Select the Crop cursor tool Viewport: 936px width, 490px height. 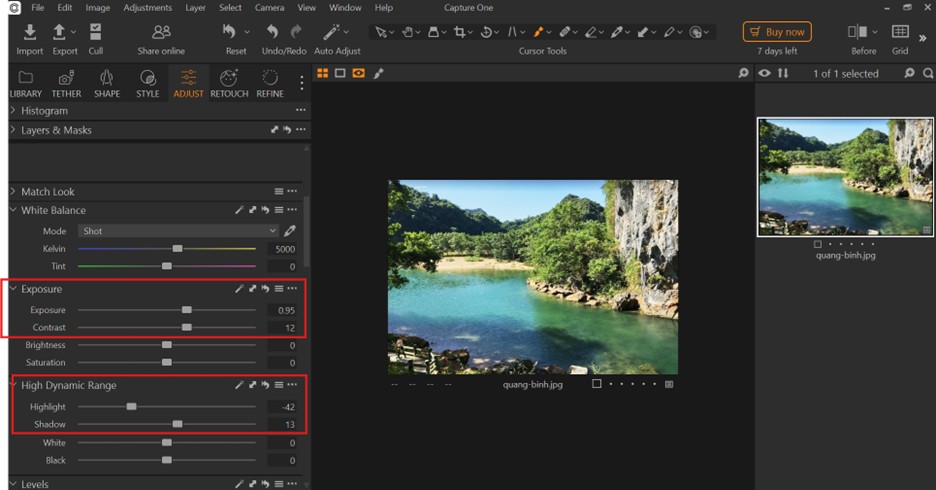pyautogui.click(x=460, y=32)
